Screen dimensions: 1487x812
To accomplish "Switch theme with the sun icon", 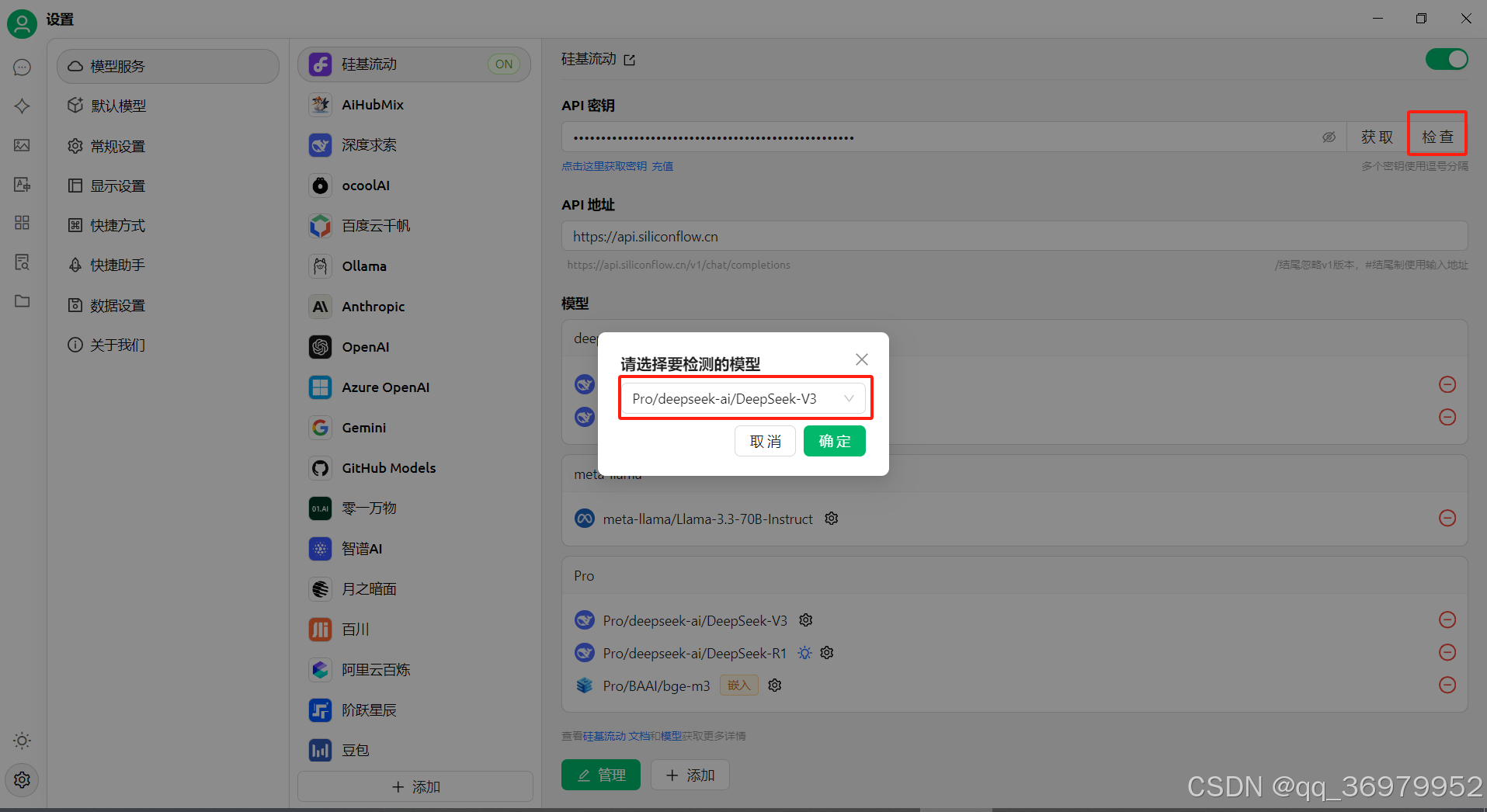I will coord(22,741).
